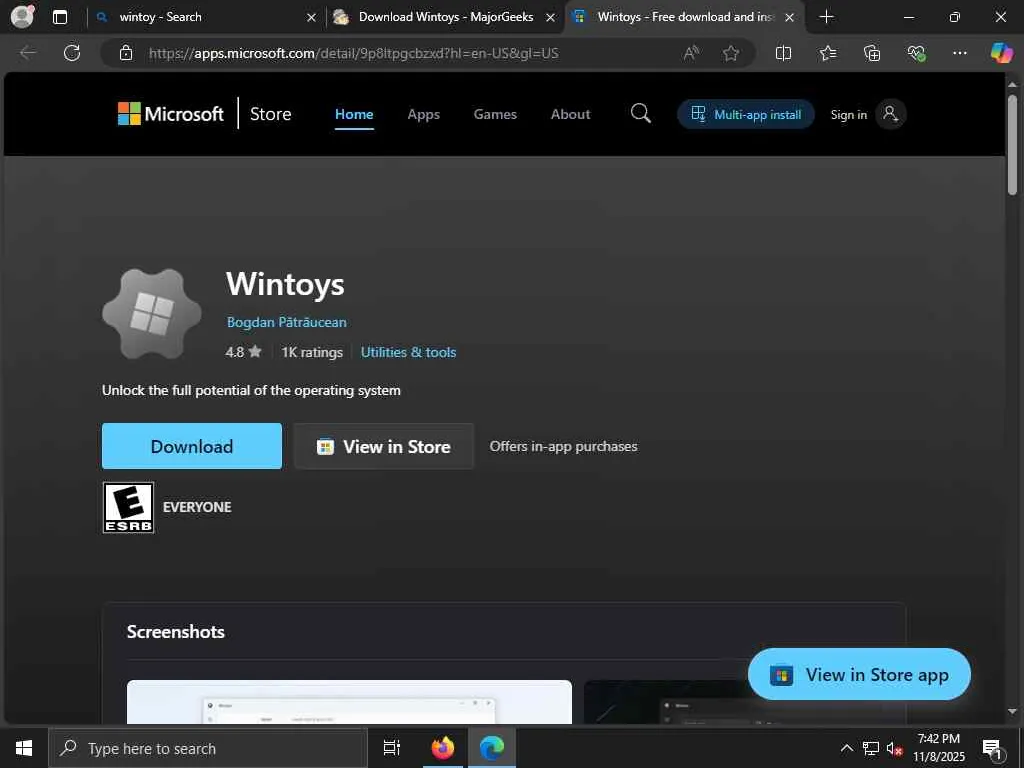Click the taskbar search box
This screenshot has width=1024, height=768.
point(208,748)
